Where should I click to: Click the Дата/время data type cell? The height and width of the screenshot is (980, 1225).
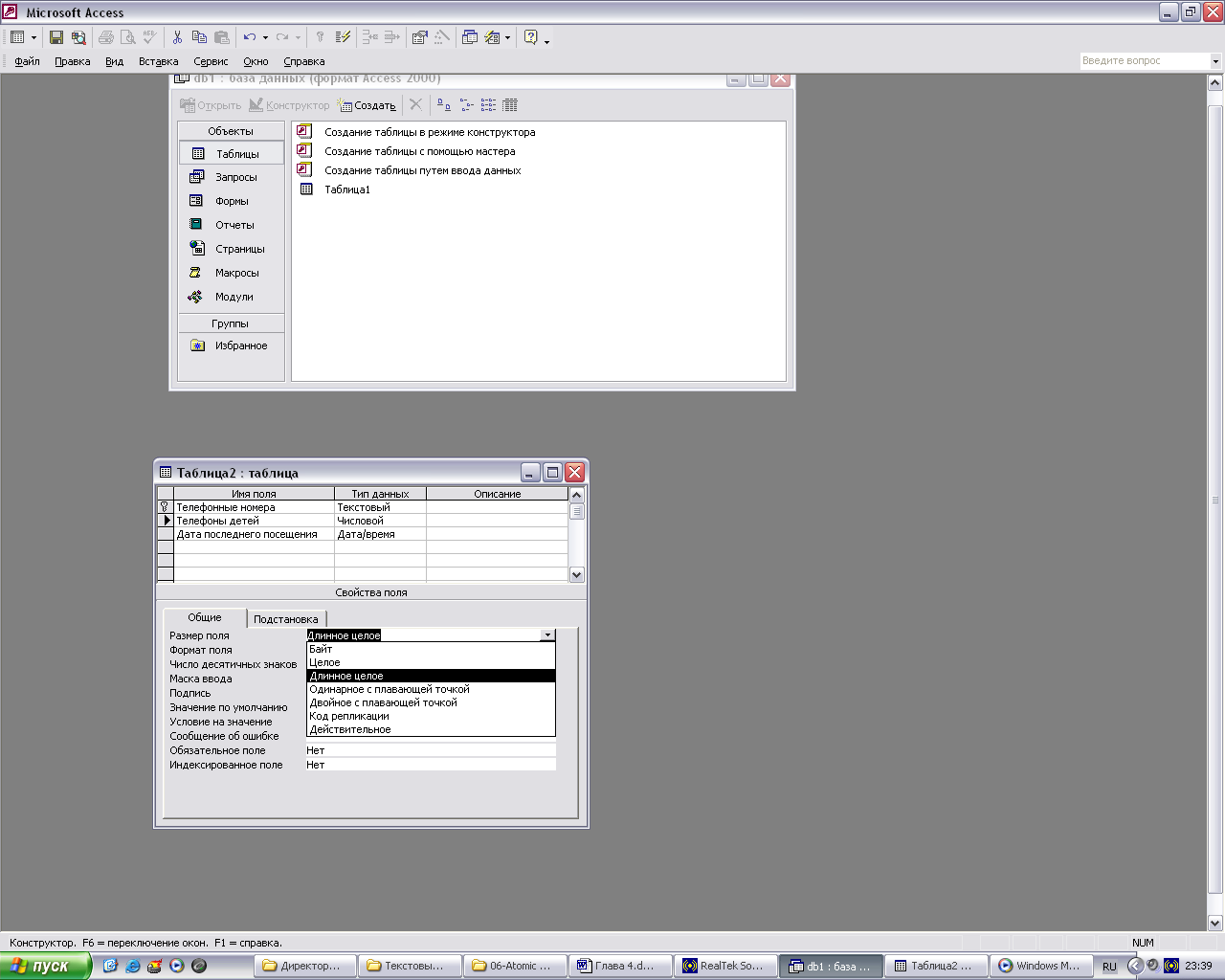(x=380, y=534)
